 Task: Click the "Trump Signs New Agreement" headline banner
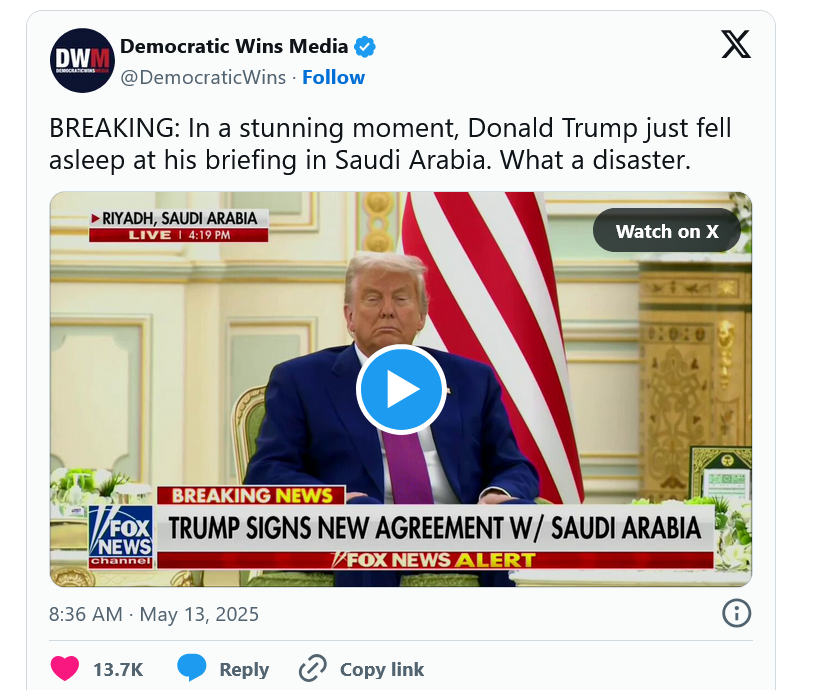tap(434, 527)
